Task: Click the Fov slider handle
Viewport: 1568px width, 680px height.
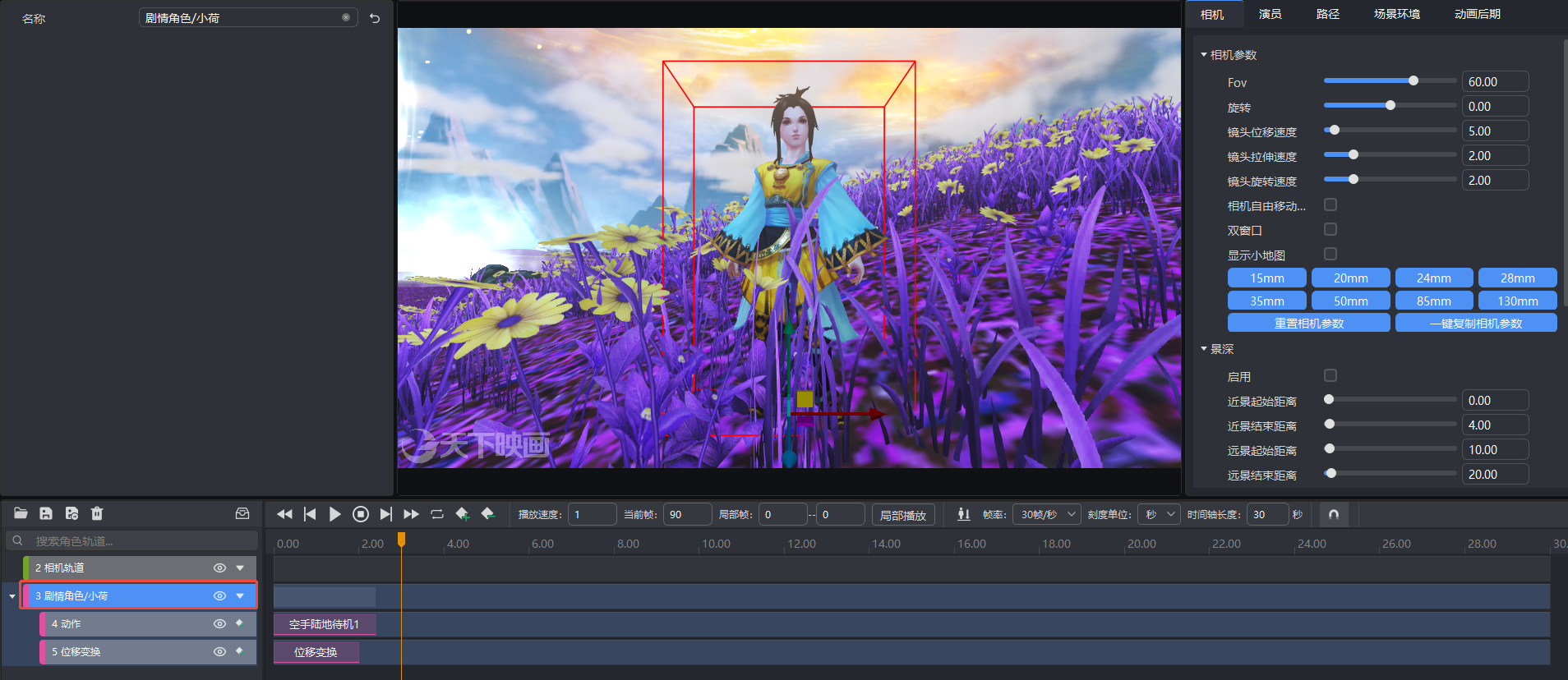Action: pyautogui.click(x=1414, y=80)
